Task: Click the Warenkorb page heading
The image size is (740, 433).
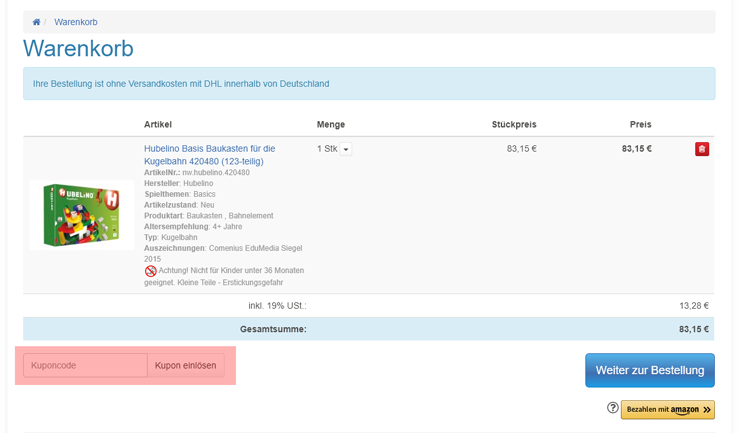Action: (78, 48)
